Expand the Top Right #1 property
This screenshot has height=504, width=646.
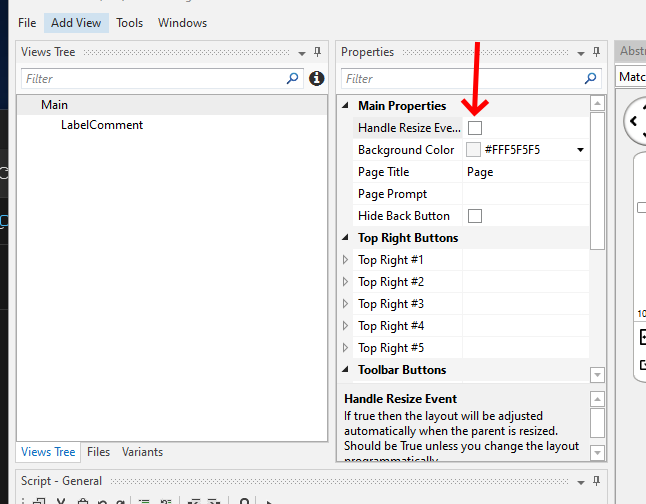pos(345,260)
